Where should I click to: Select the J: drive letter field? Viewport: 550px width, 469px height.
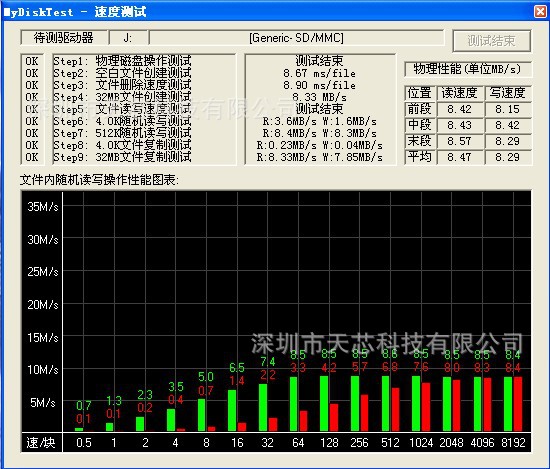pos(128,38)
